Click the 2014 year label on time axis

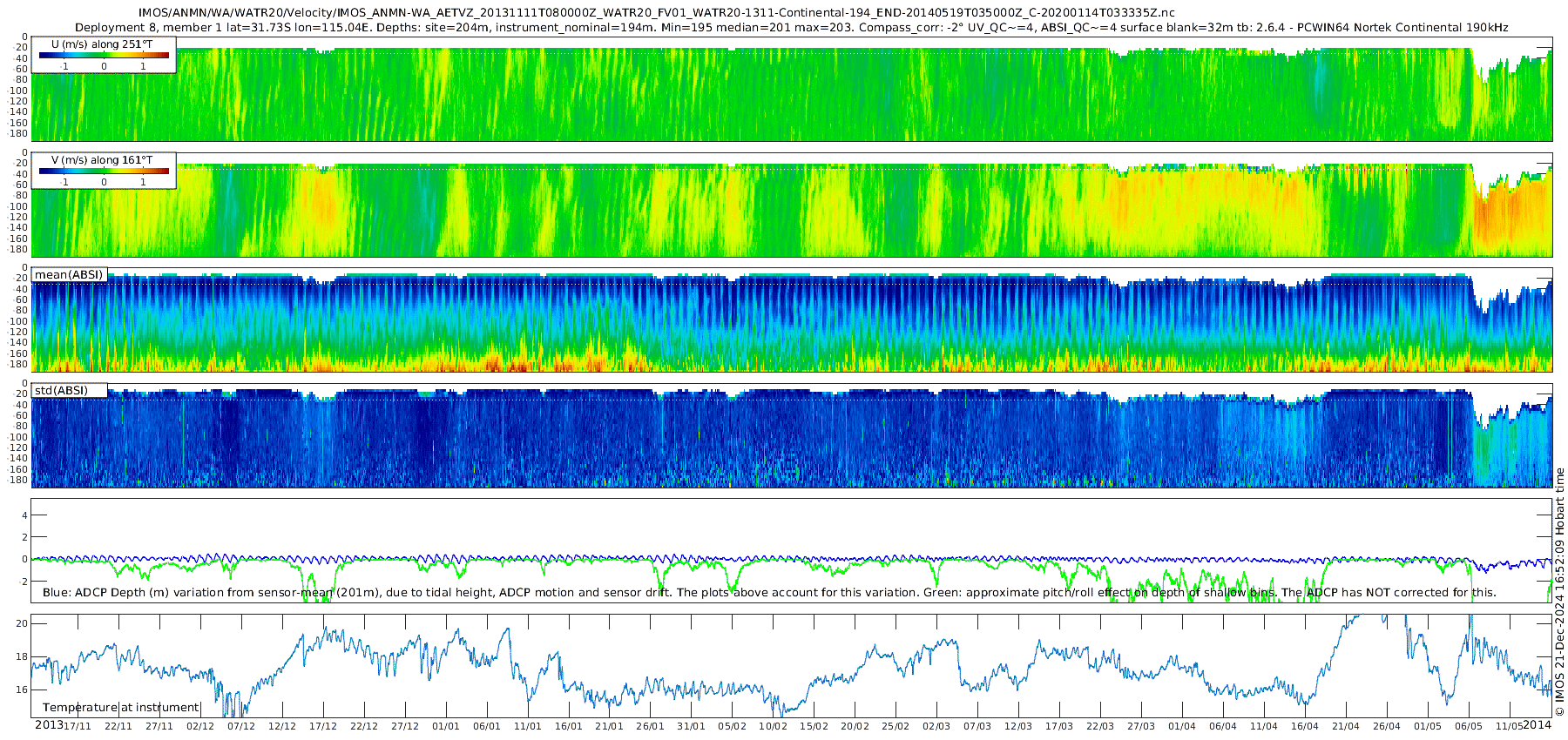[x=1537, y=725]
